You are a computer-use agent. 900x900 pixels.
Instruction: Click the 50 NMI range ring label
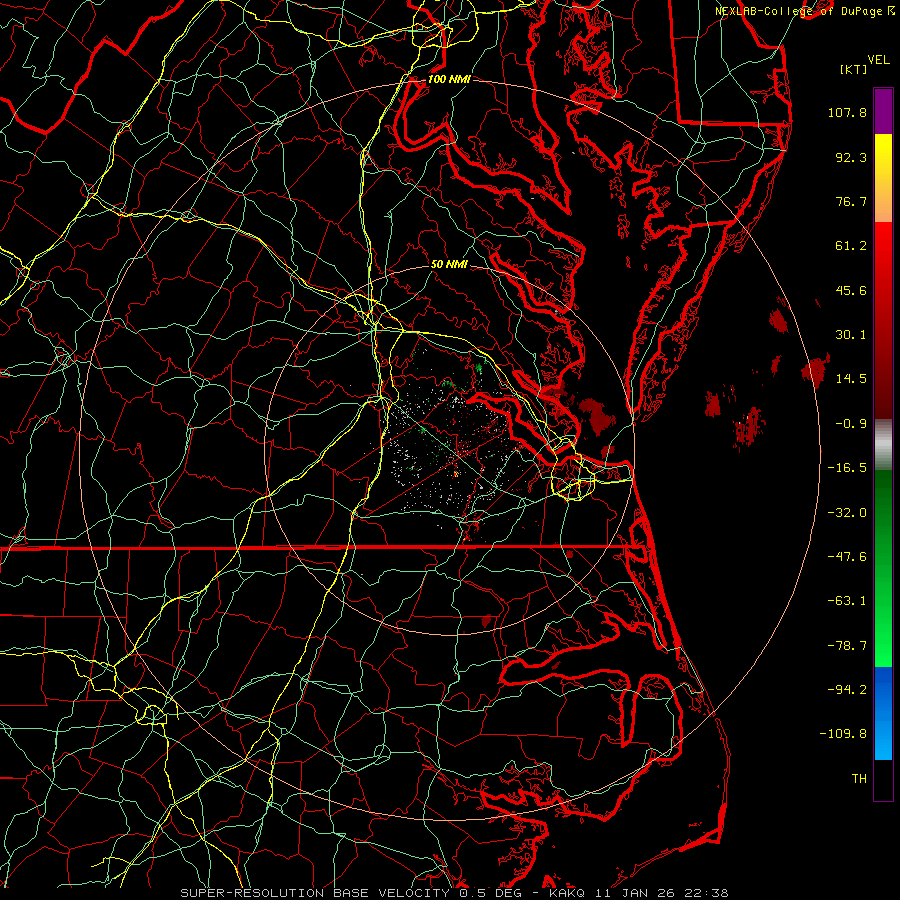point(449,264)
